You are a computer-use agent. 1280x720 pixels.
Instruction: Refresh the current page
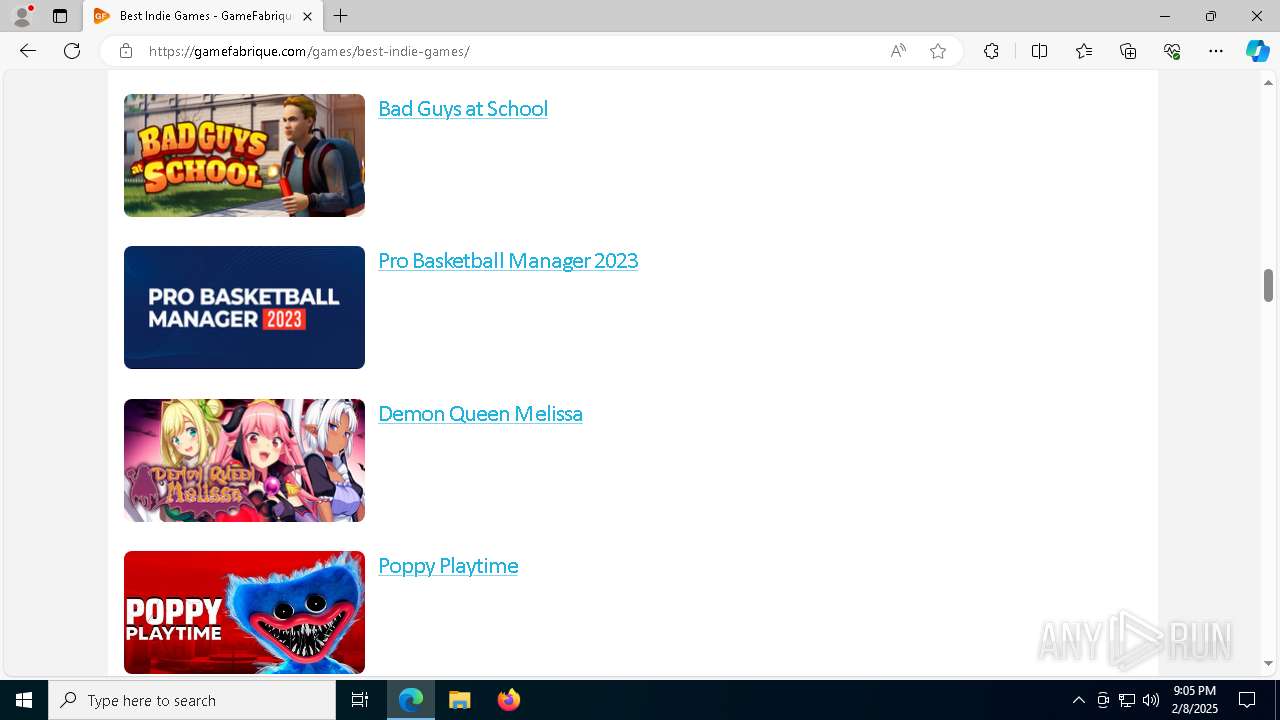click(72, 51)
